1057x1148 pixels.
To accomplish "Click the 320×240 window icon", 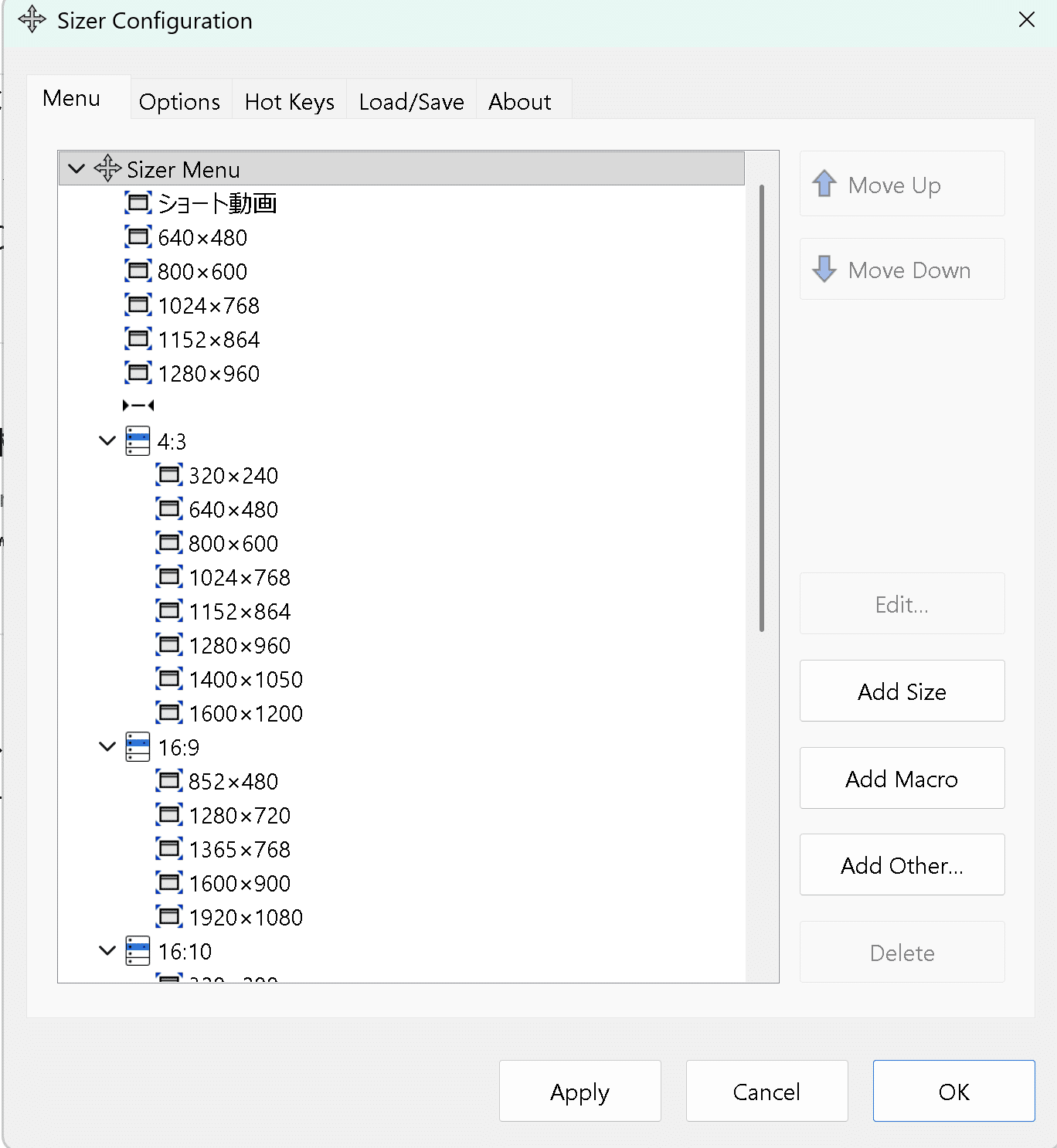I will pyautogui.click(x=169, y=475).
